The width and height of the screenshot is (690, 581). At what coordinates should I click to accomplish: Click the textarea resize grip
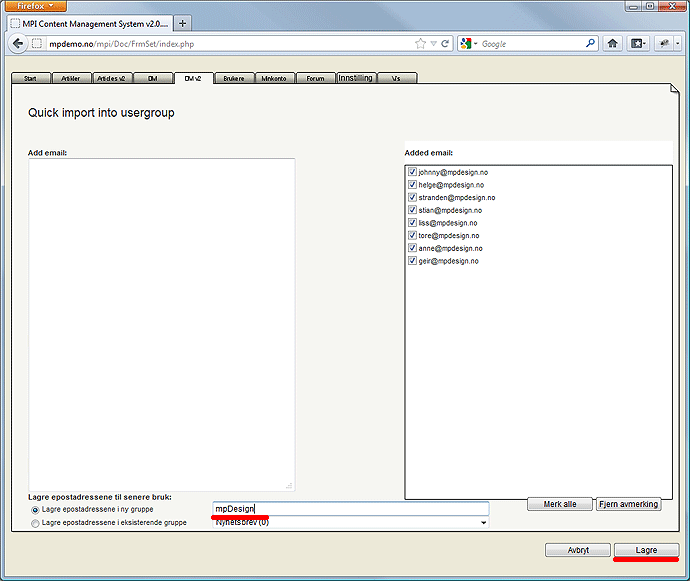[x=289, y=485]
